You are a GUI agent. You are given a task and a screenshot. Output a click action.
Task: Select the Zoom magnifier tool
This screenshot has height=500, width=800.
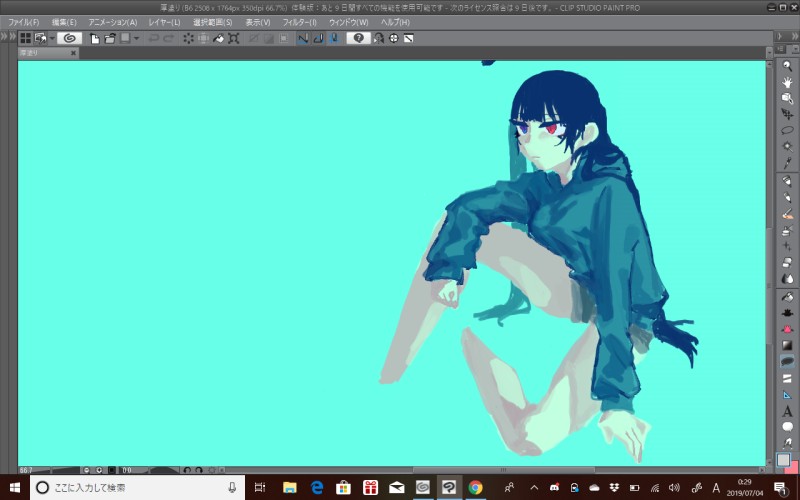787,65
